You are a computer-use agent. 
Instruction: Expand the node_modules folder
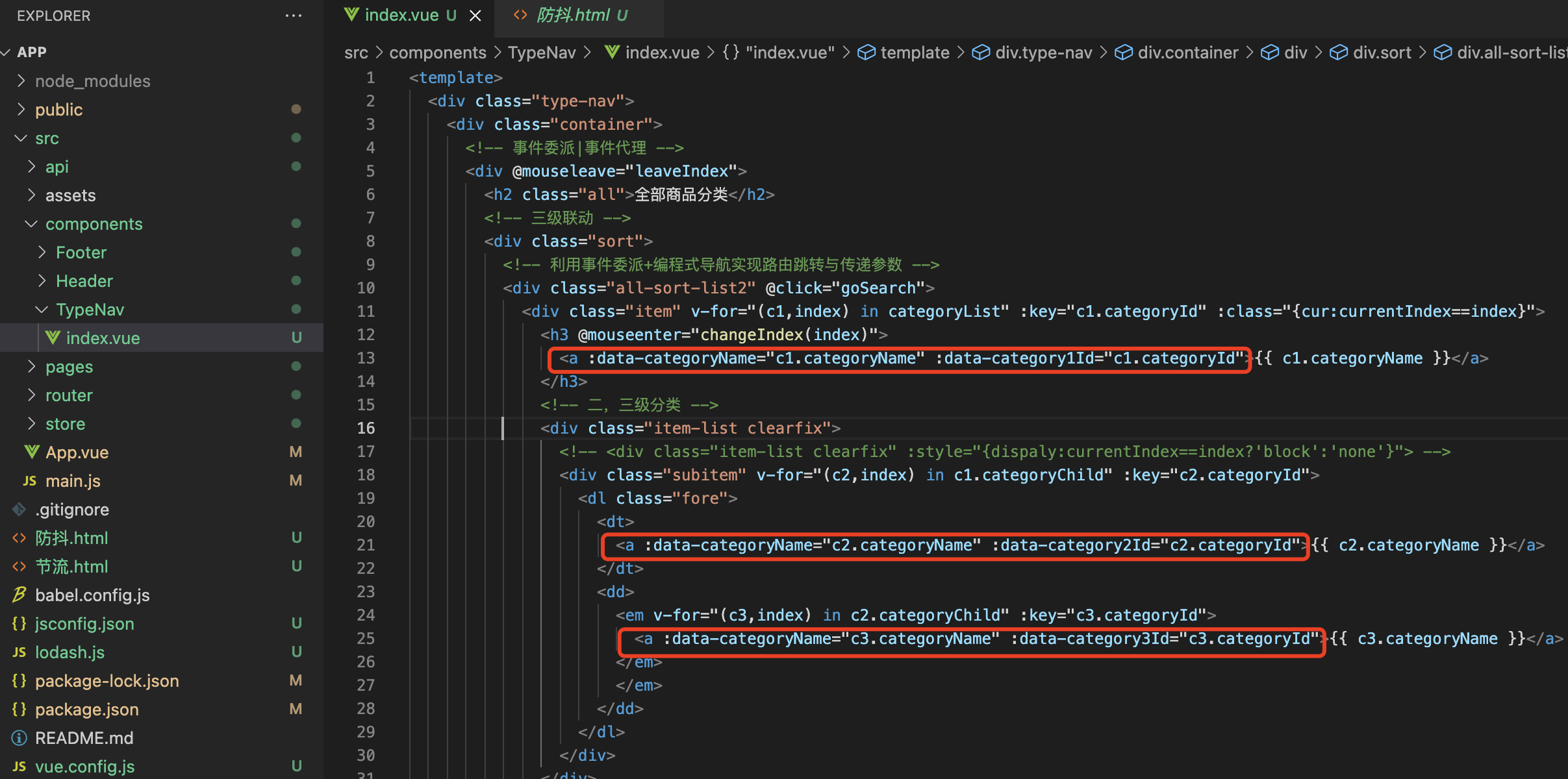(21, 80)
